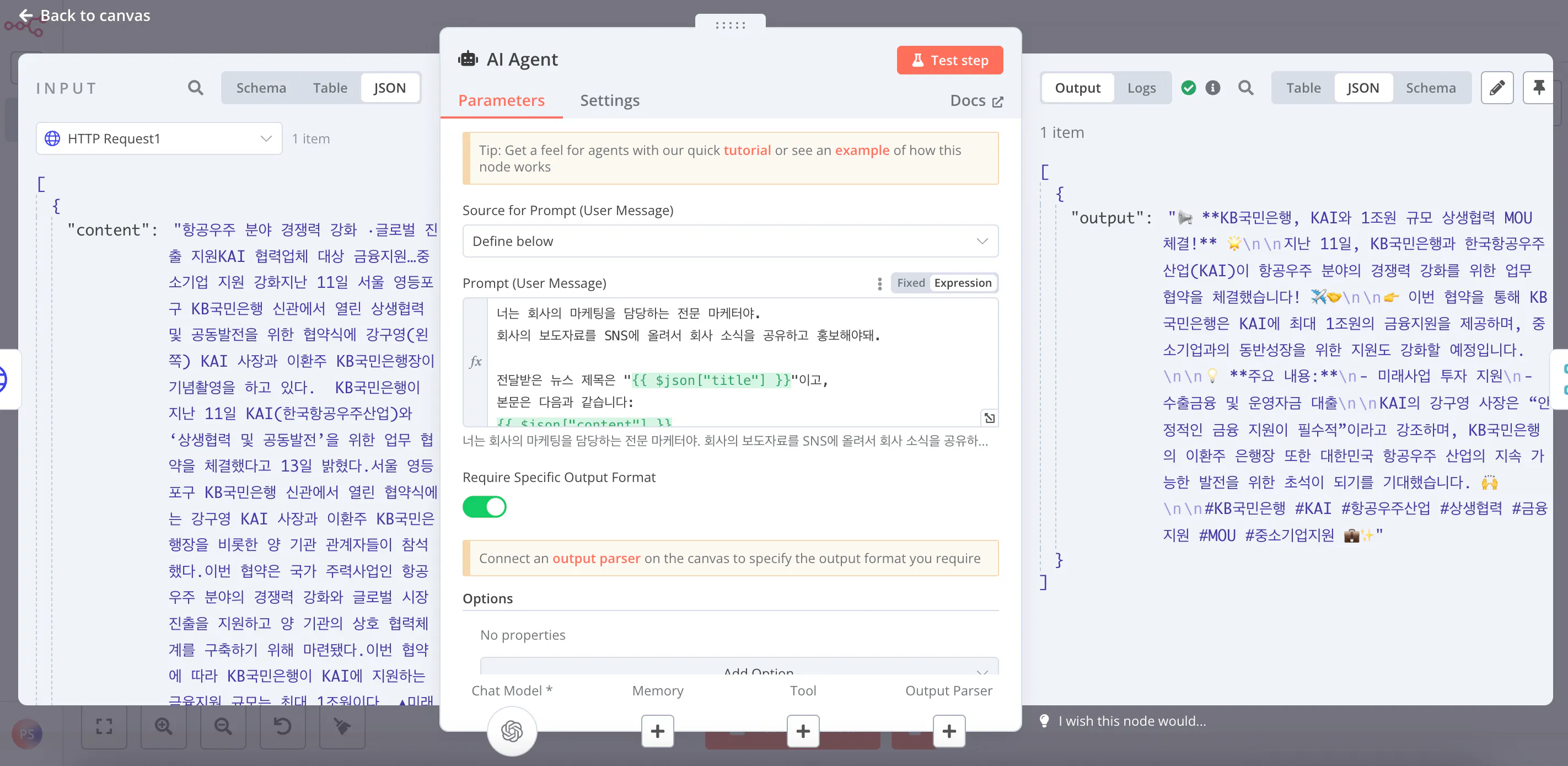Switch input view to Schema
This screenshot has height=766, width=1568.
pos(261,88)
